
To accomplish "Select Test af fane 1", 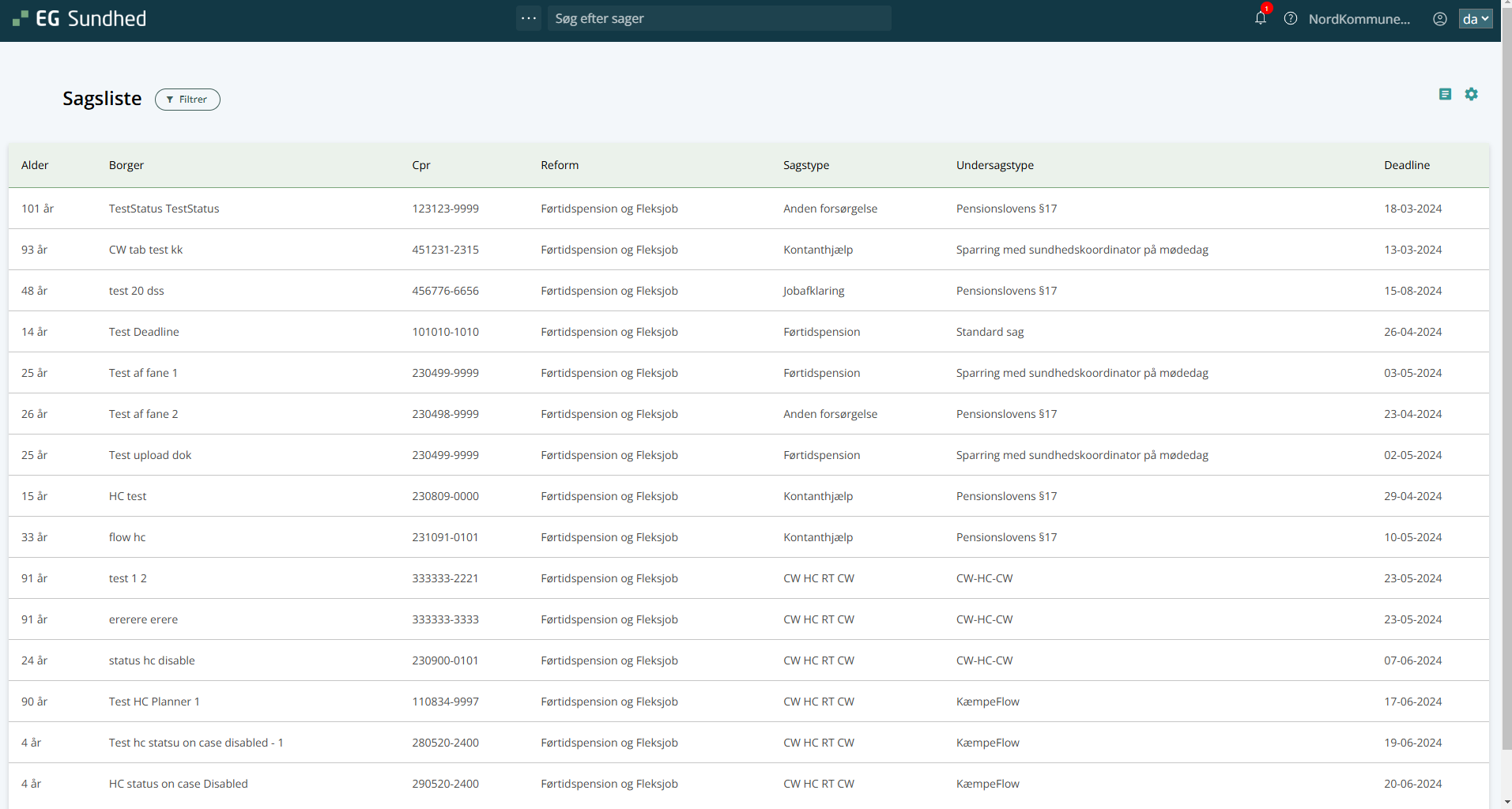I will 143,373.
